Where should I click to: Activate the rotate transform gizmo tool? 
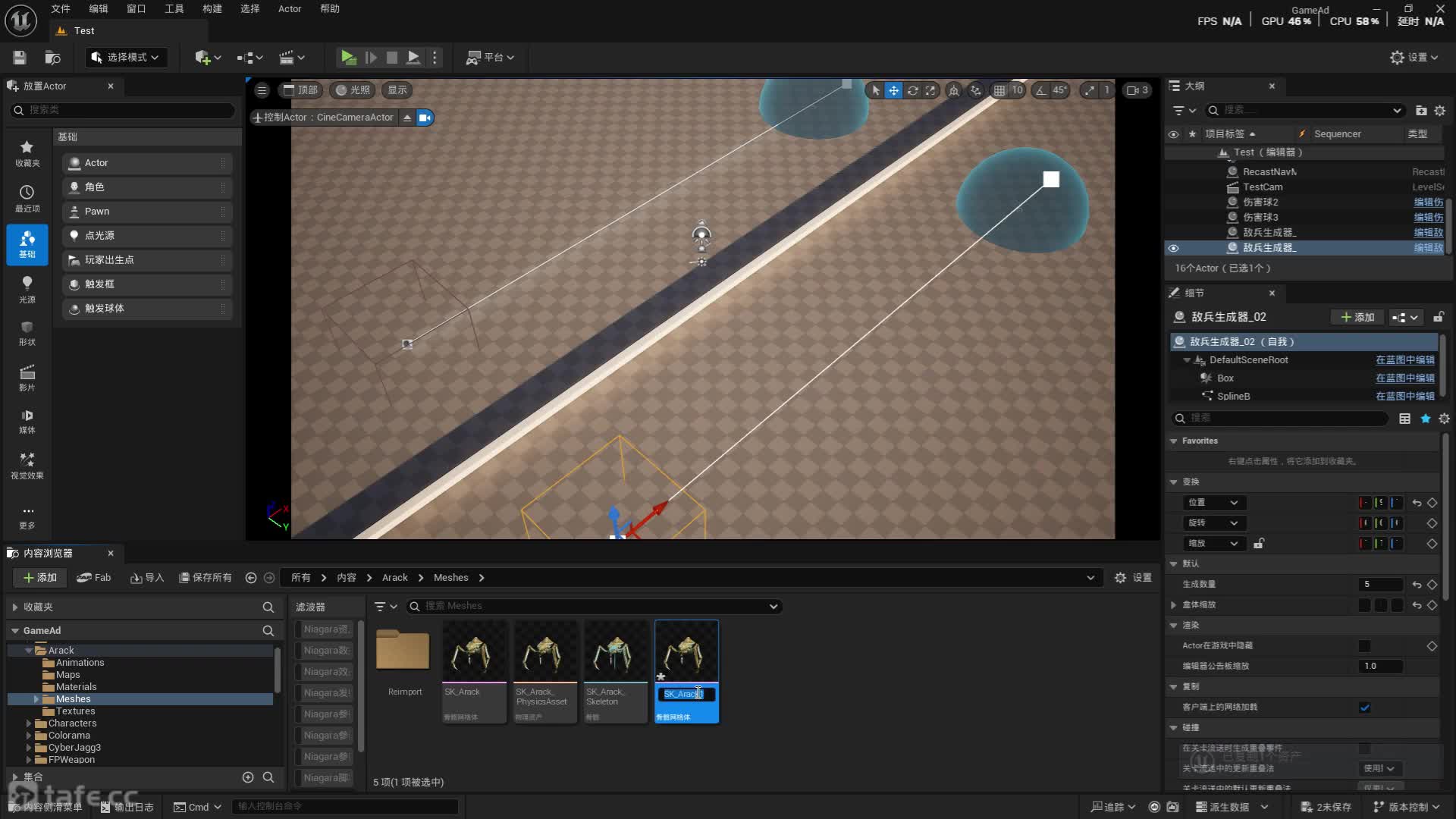[912, 90]
